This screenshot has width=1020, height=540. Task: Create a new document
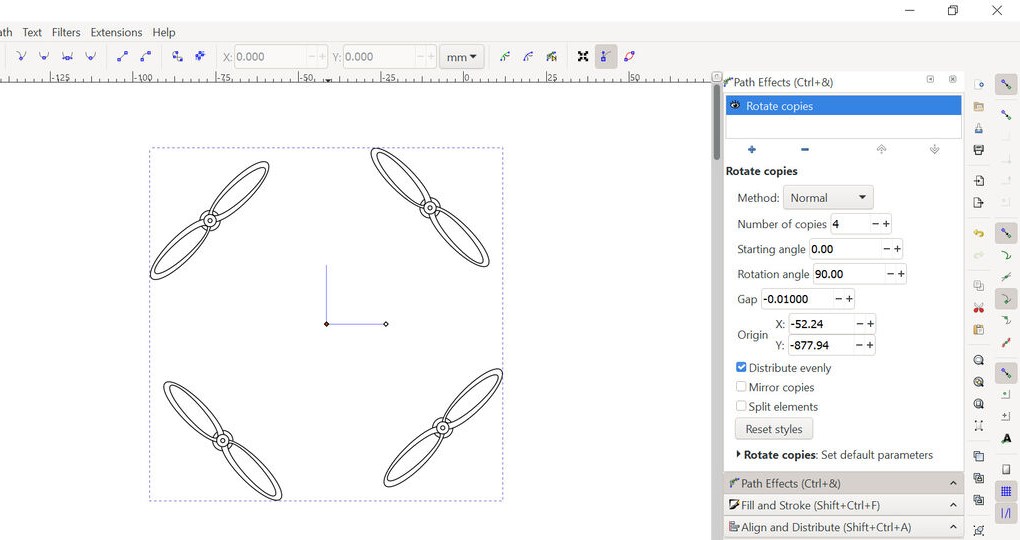click(978, 85)
